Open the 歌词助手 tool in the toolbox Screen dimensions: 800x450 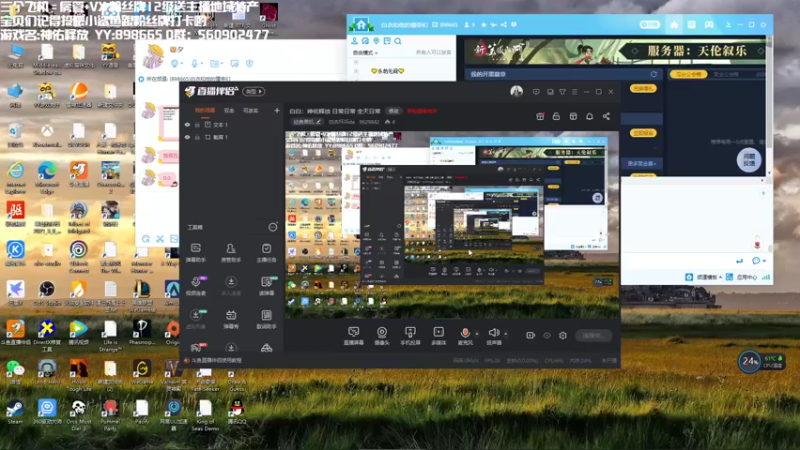[266, 319]
